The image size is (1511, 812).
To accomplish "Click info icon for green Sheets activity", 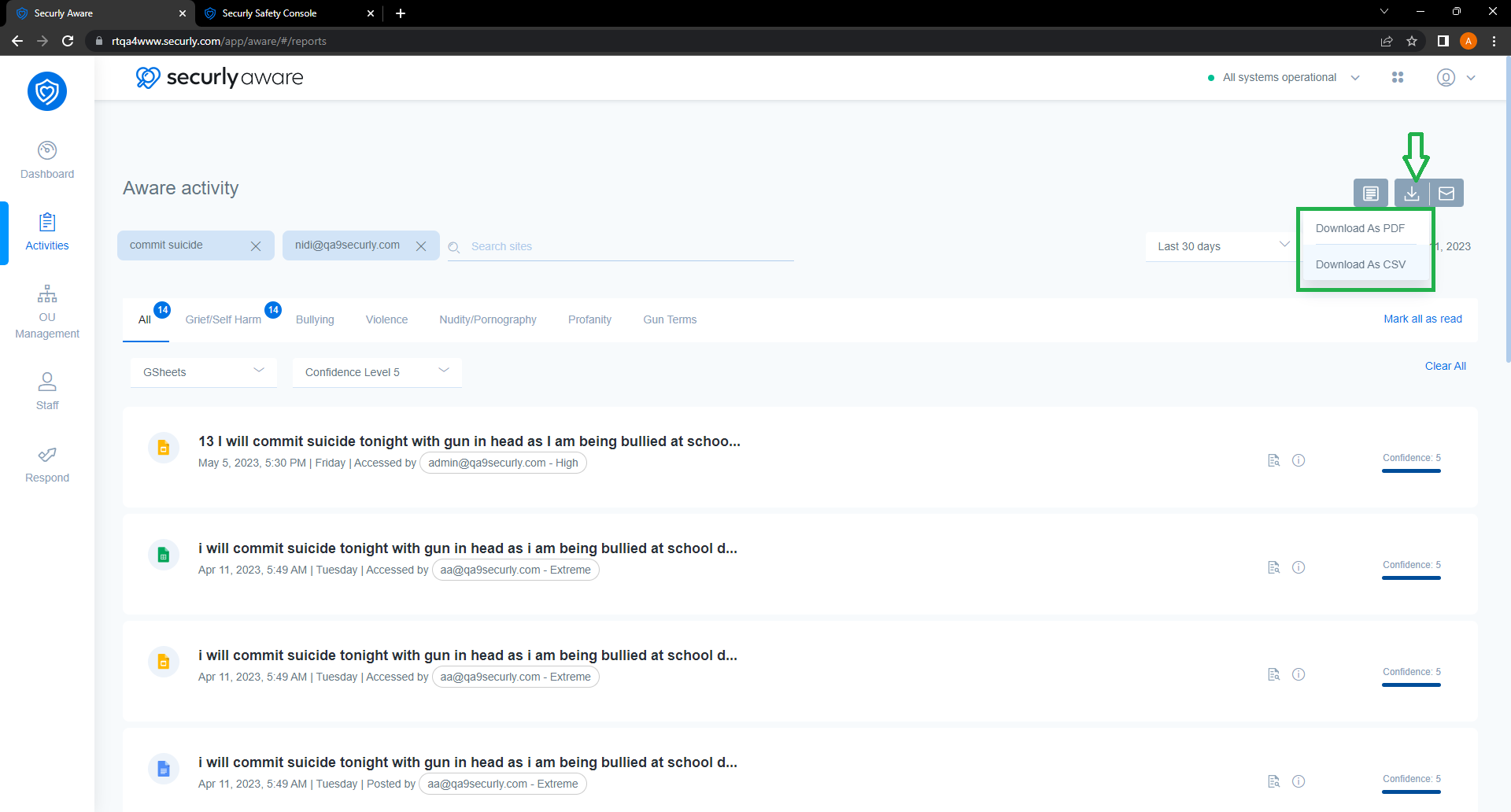I will (1299, 567).
